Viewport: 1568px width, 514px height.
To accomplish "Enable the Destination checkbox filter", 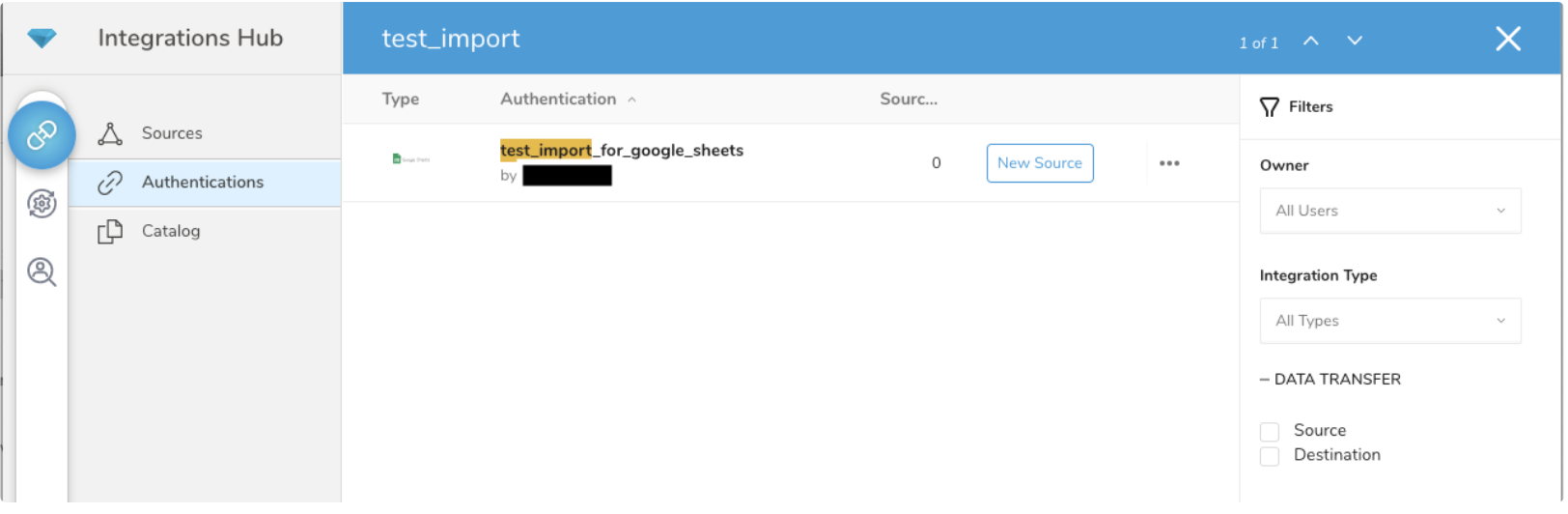I will point(1270,456).
